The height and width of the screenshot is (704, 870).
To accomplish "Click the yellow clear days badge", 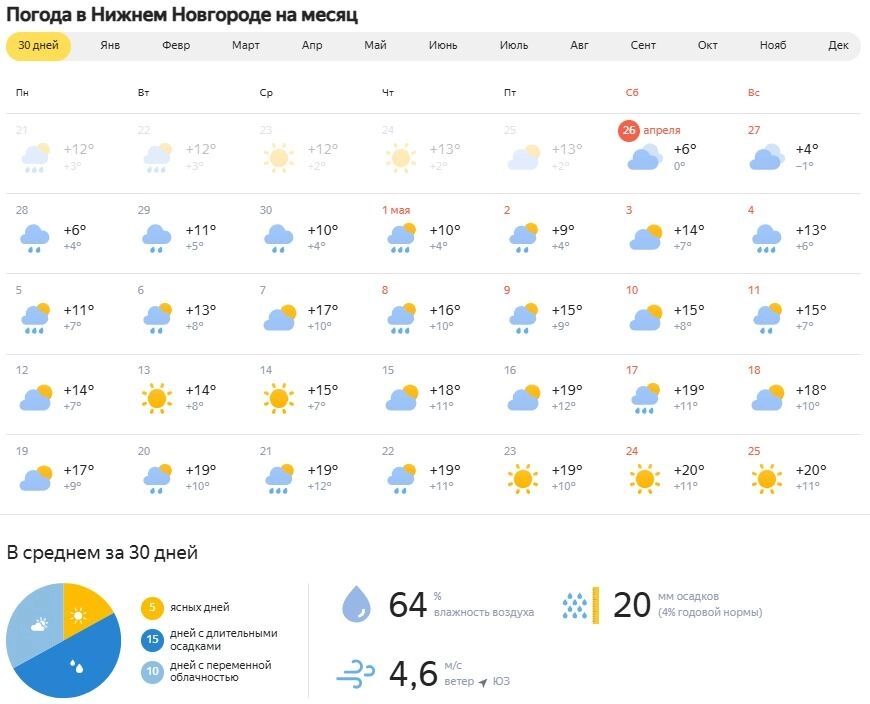I will tap(153, 607).
